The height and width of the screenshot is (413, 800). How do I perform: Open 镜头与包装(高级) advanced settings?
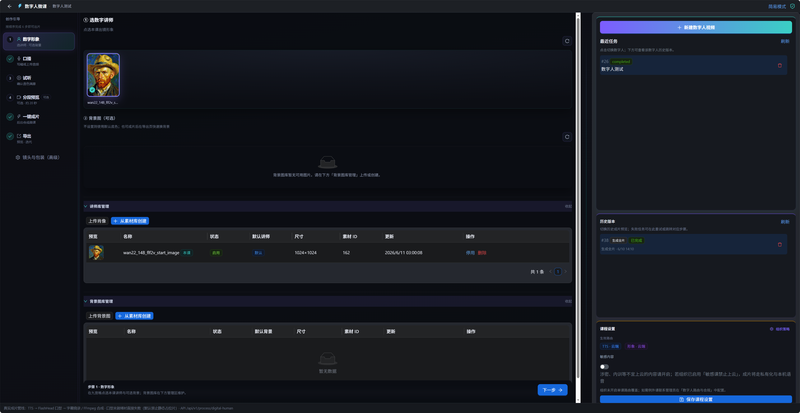click(x=38, y=157)
